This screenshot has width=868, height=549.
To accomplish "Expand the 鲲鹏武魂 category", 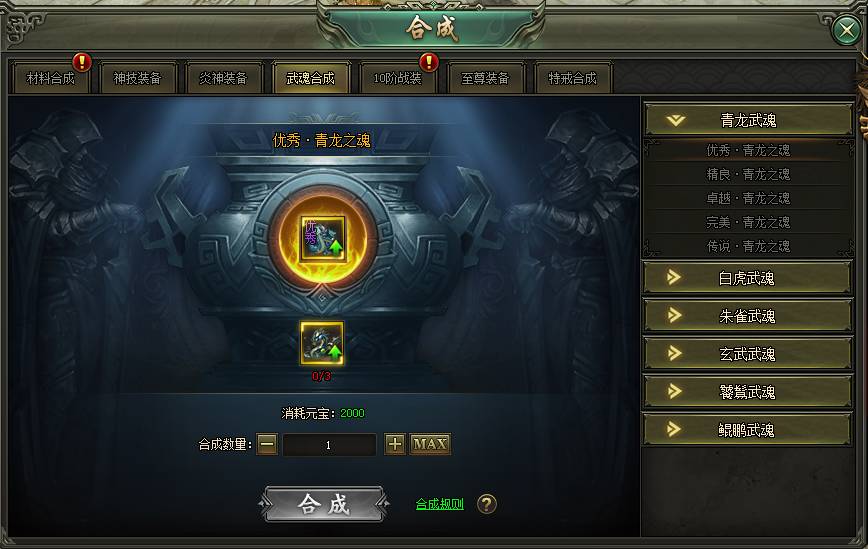I will click(747, 429).
